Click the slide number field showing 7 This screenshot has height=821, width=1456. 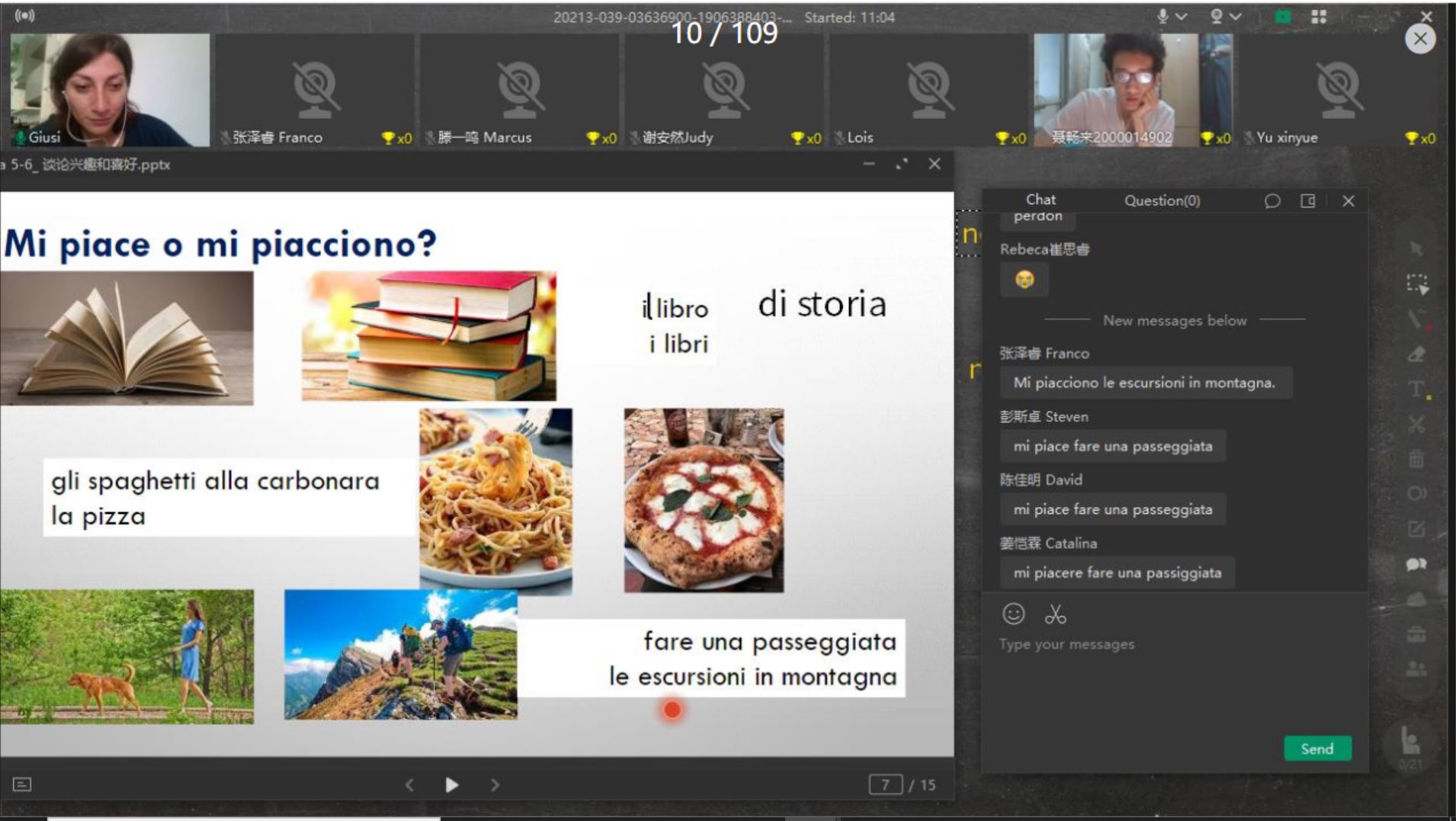pyautogui.click(x=885, y=784)
